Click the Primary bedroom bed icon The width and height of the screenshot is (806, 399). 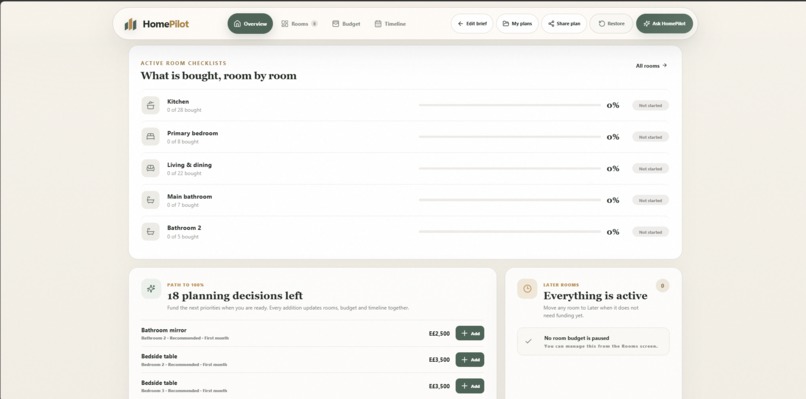151,137
